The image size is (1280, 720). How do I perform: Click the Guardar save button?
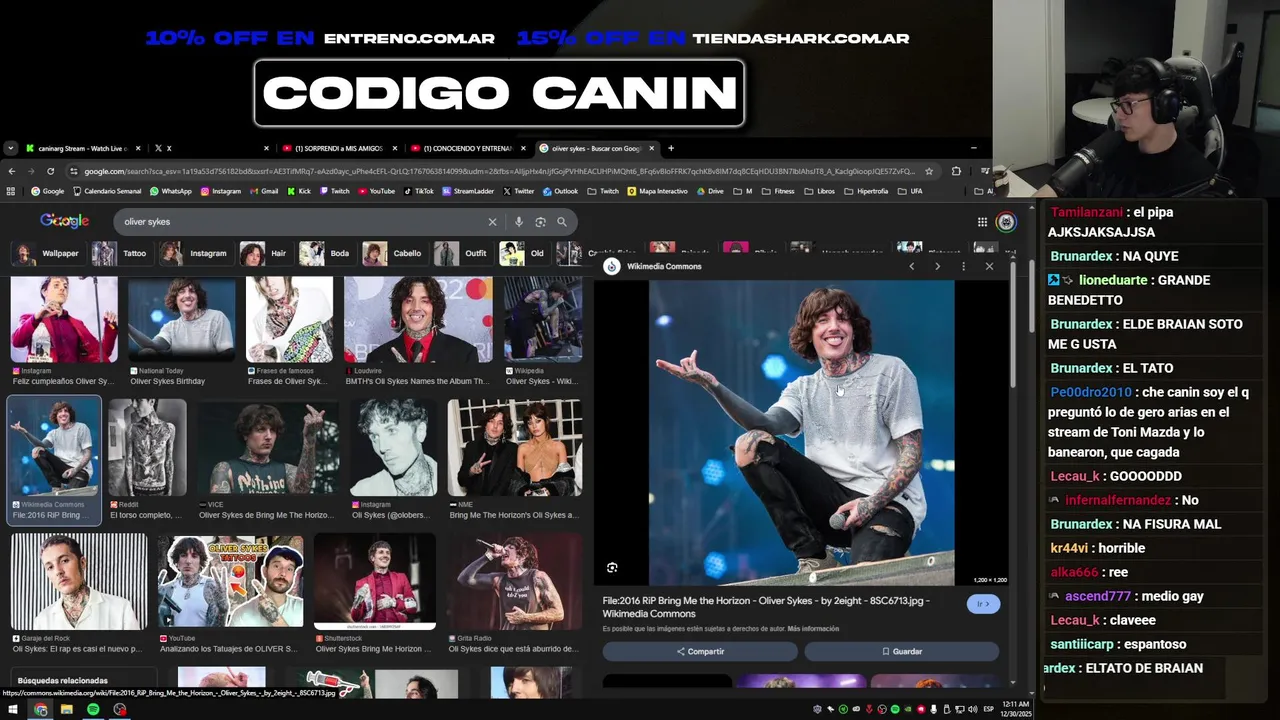902,651
